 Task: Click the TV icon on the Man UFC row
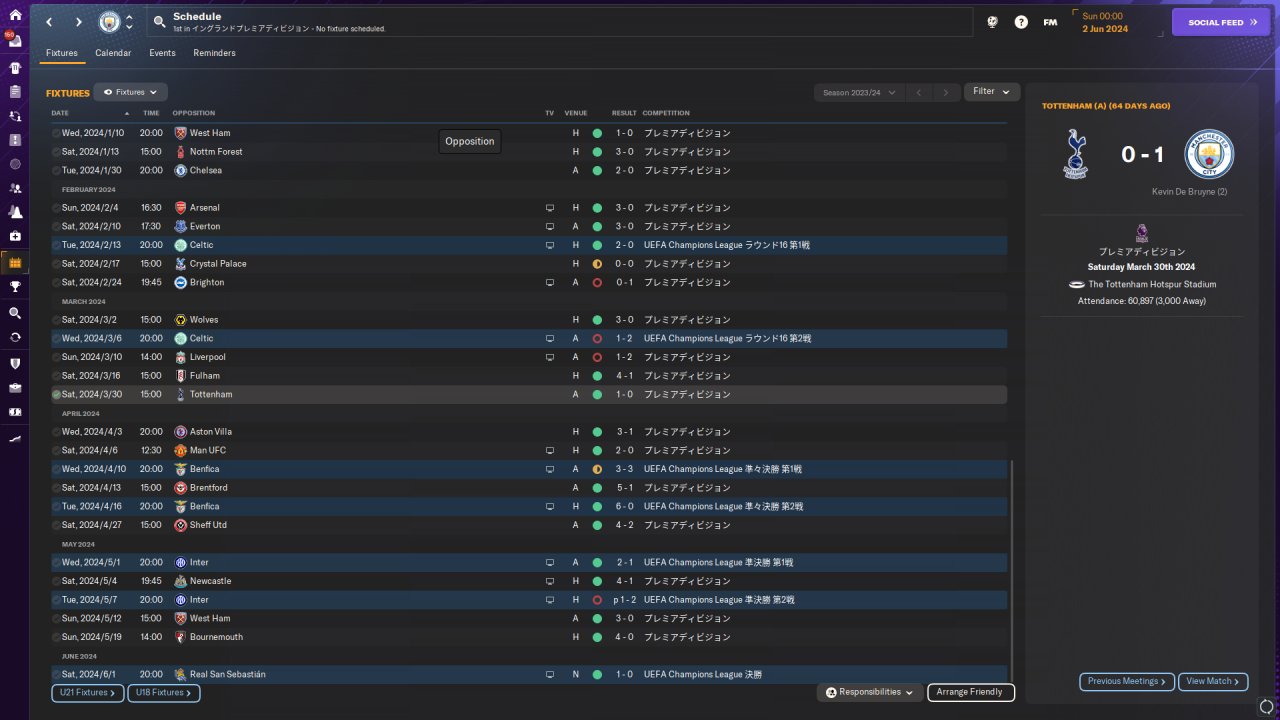pyautogui.click(x=549, y=451)
